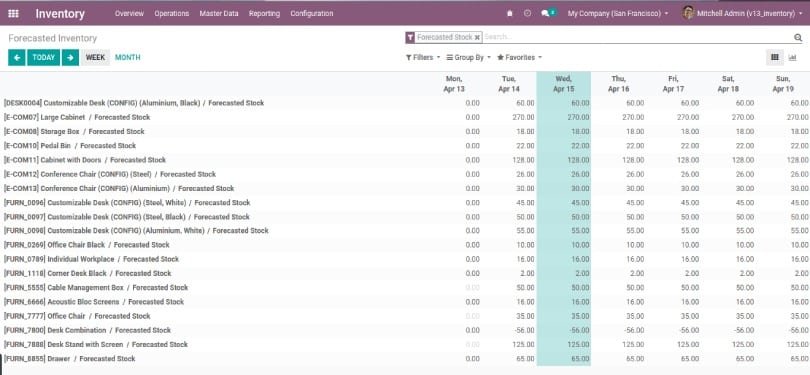Remove the Forecasted Stock filter tag
This screenshot has height=375, width=810.
click(477, 38)
